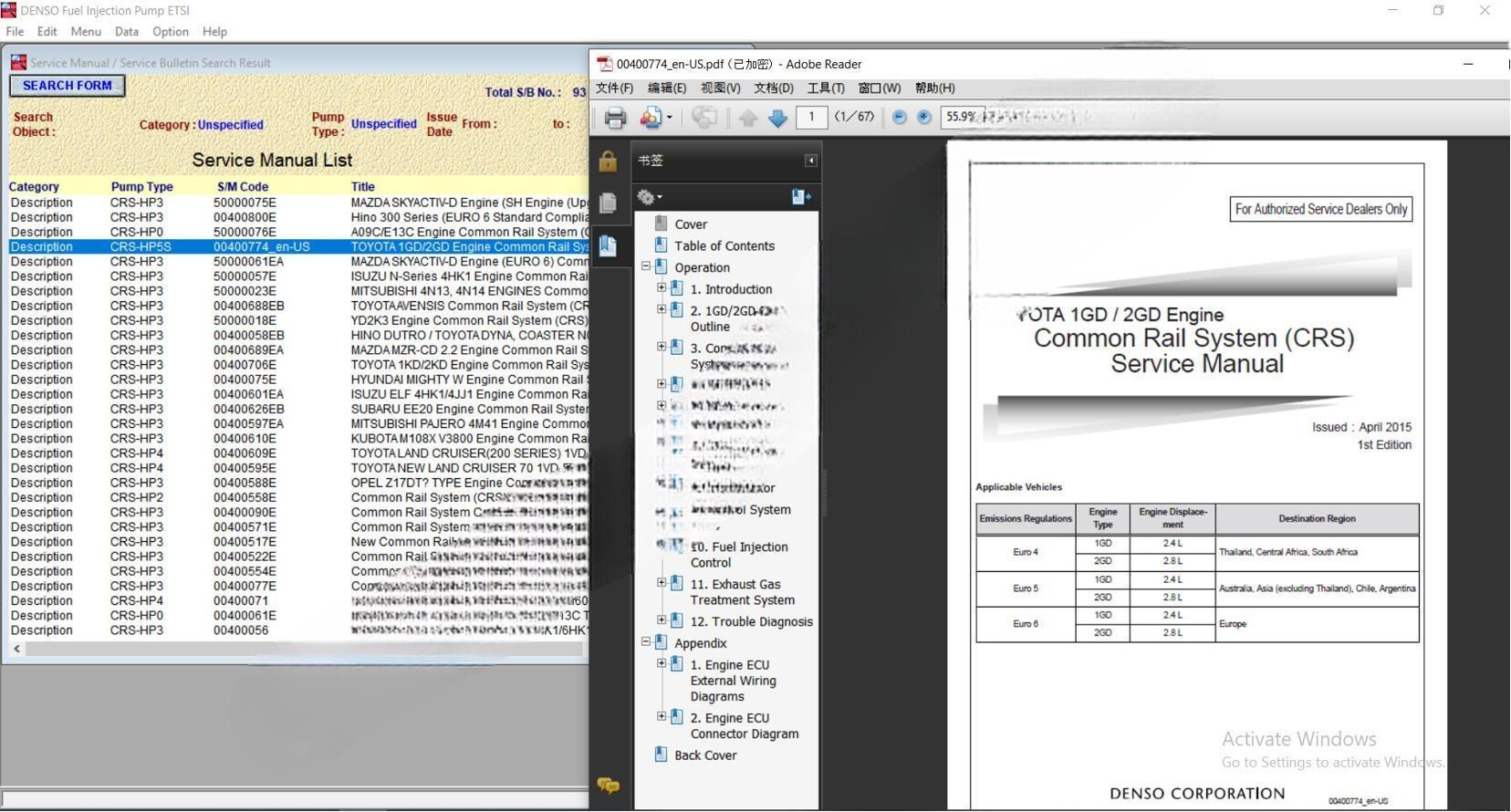
Task: Click left arrow of service list scrollbar
Action: tap(16, 649)
